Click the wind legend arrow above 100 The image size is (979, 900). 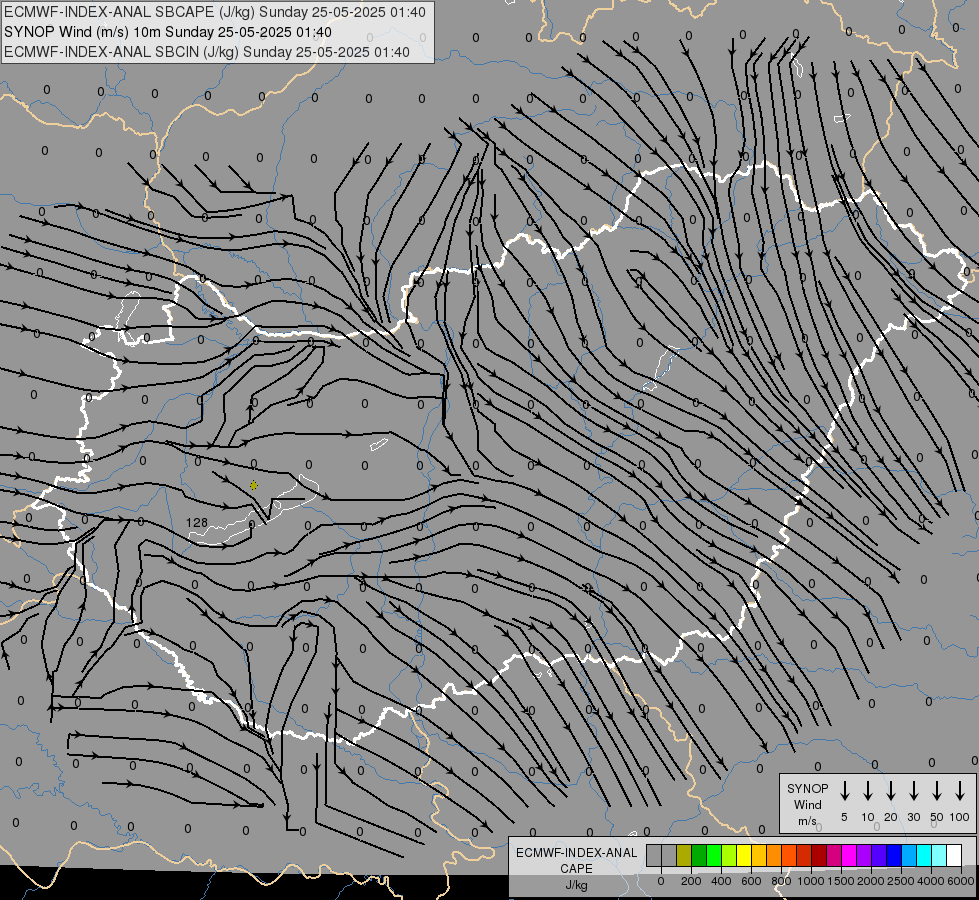[x=960, y=791]
